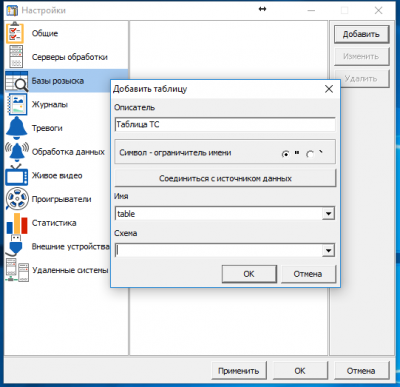The image size is (400, 387).
Task: Open the Живое видео entry
Action: [57, 176]
